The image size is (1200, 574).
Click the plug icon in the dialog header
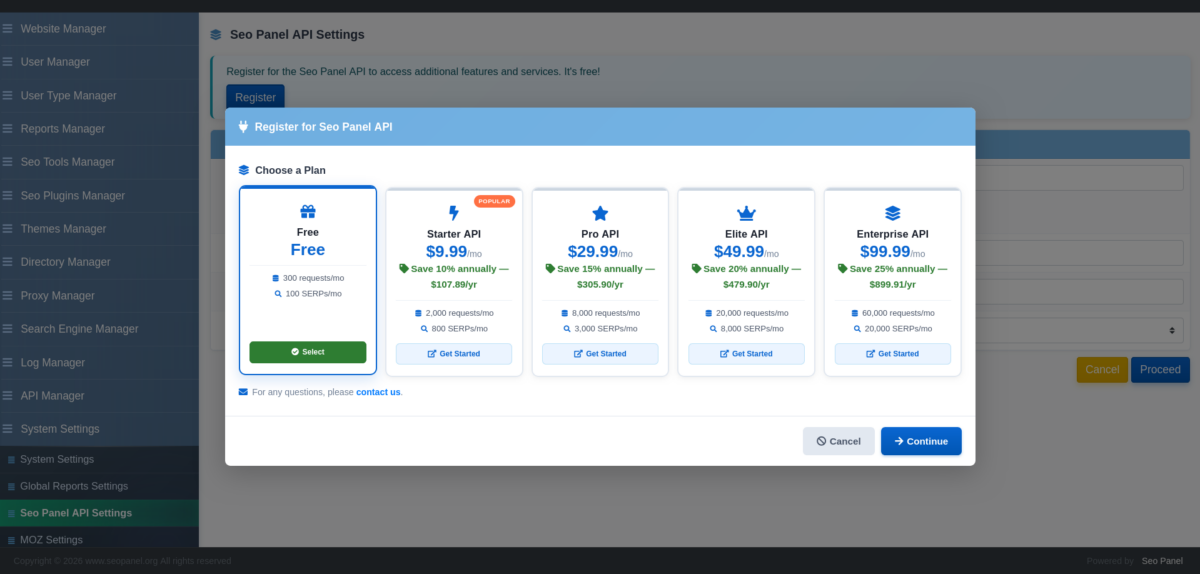pyautogui.click(x=243, y=127)
